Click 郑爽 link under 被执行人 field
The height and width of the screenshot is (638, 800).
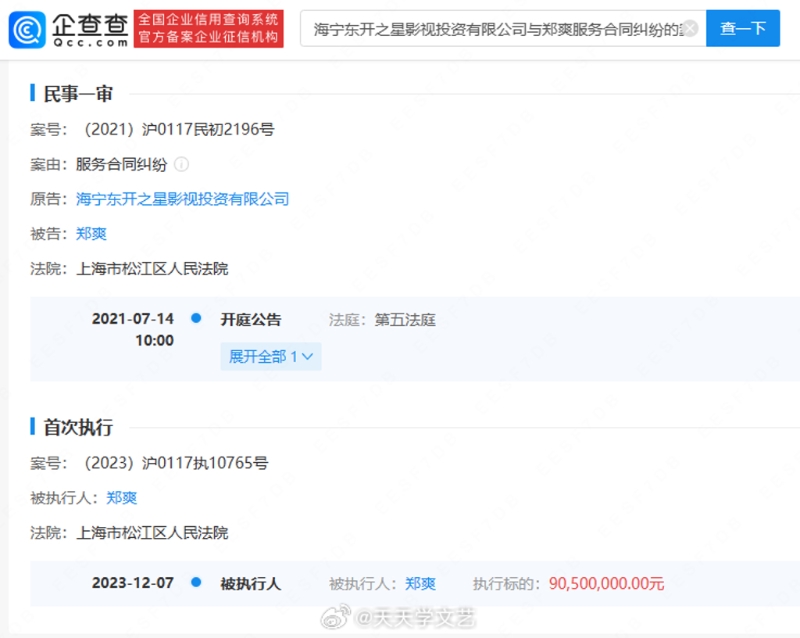[x=122, y=498]
